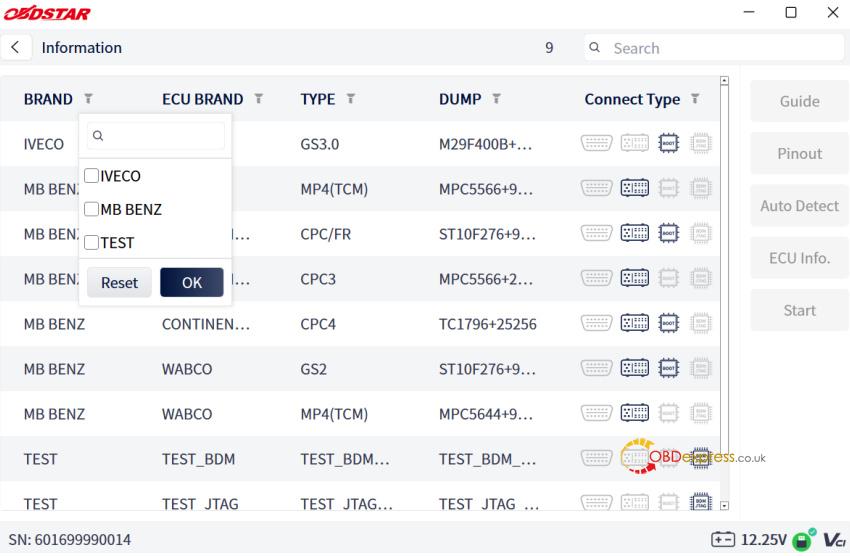Image resolution: width=850 pixels, height=556 pixels.
Task: Select the bench connector icon in CPC/FR row
Action: (x=635, y=234)
